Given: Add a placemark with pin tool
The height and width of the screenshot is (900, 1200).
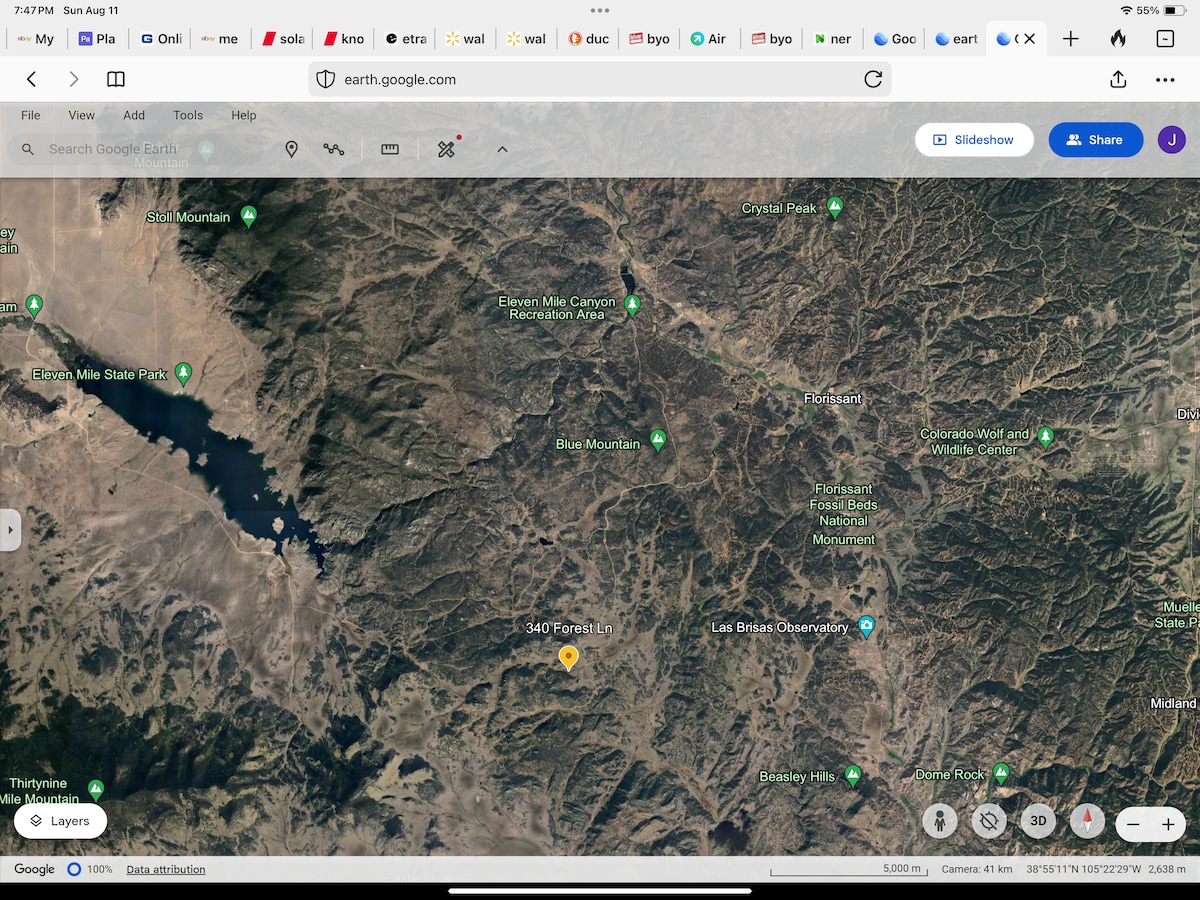Looking at the screenshot, I should click(x=291, y=149).
